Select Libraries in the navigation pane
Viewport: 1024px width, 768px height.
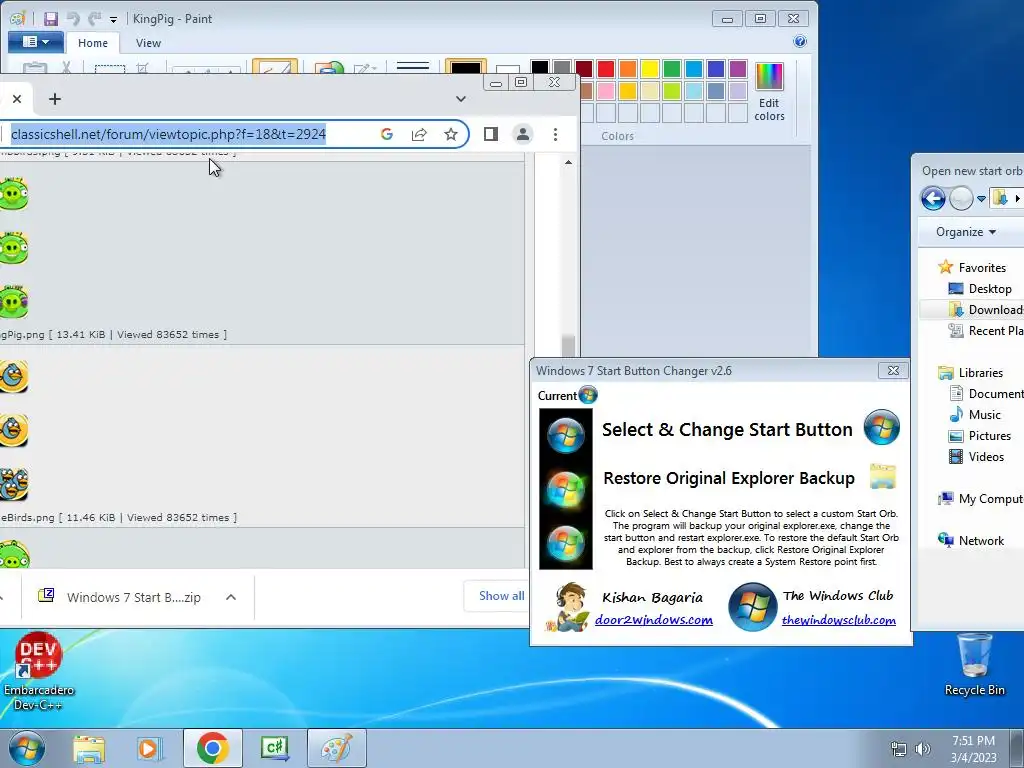tap(971, 372)
